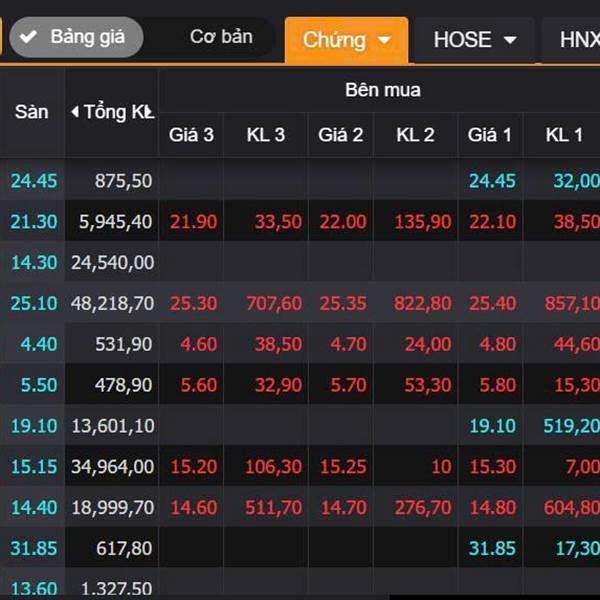Click the Chứng tab label
This screenshot has width=600, height=600.
click(334, 41)
